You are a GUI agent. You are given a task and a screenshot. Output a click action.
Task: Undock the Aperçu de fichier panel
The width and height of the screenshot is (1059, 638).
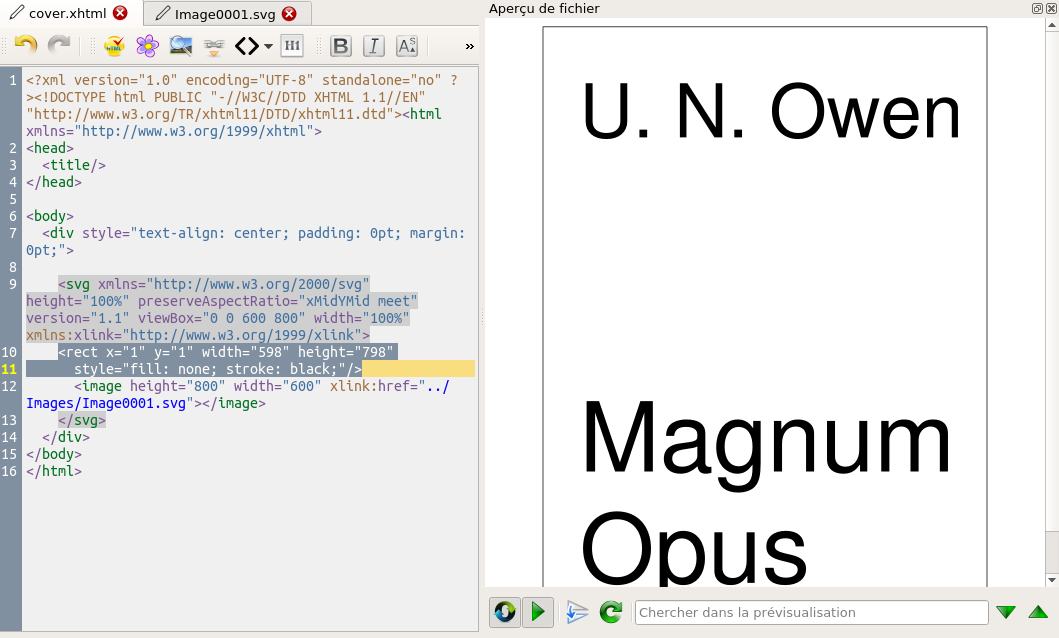click(x=1037, y=9)
